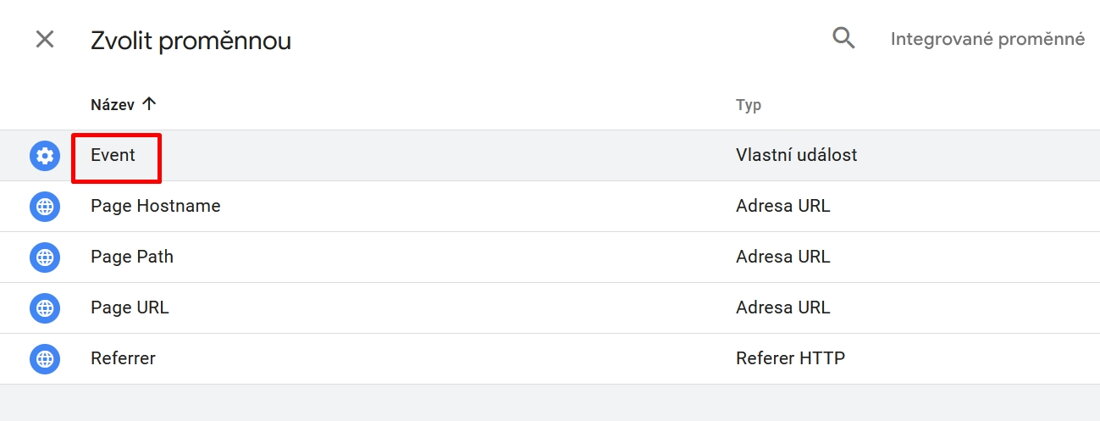1100x421 pixels.
Task: Choose the Page Hostname variable
Action: 156,206
